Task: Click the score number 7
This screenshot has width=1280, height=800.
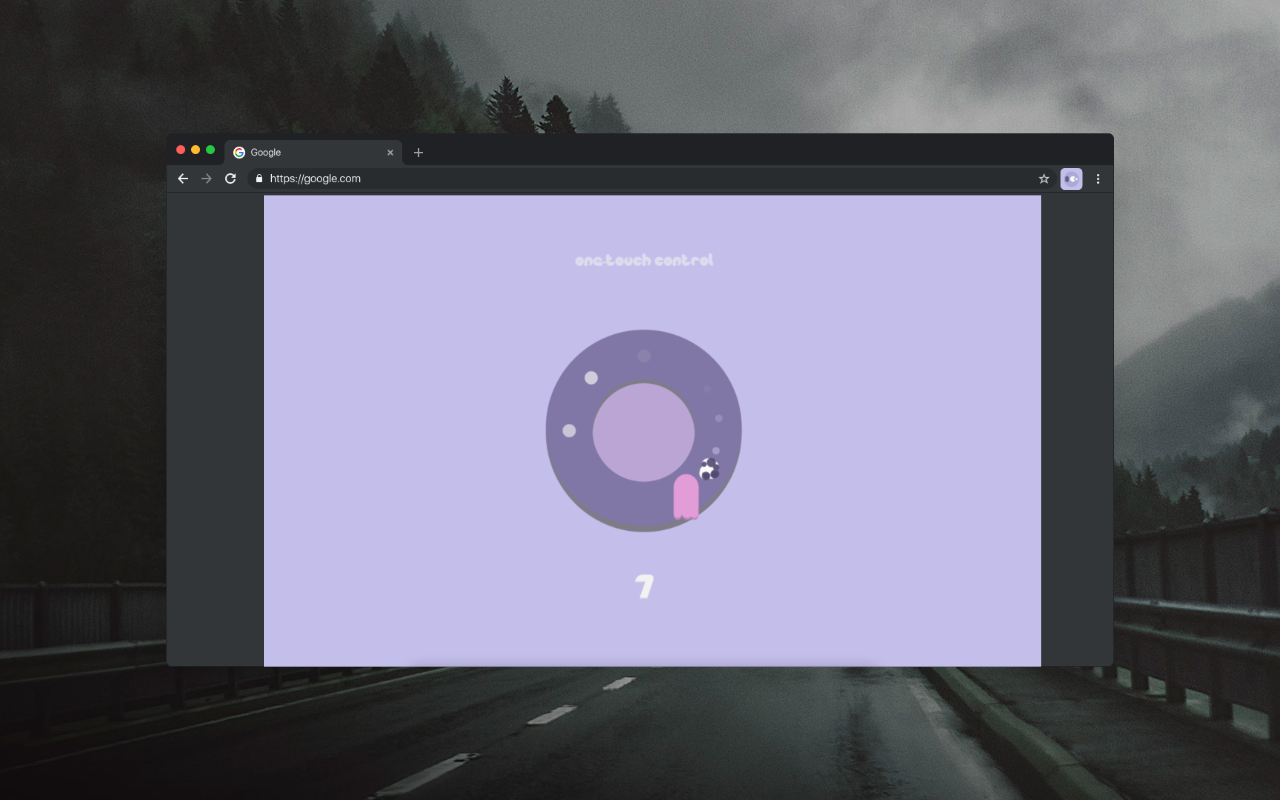Action: coord(645,587)
